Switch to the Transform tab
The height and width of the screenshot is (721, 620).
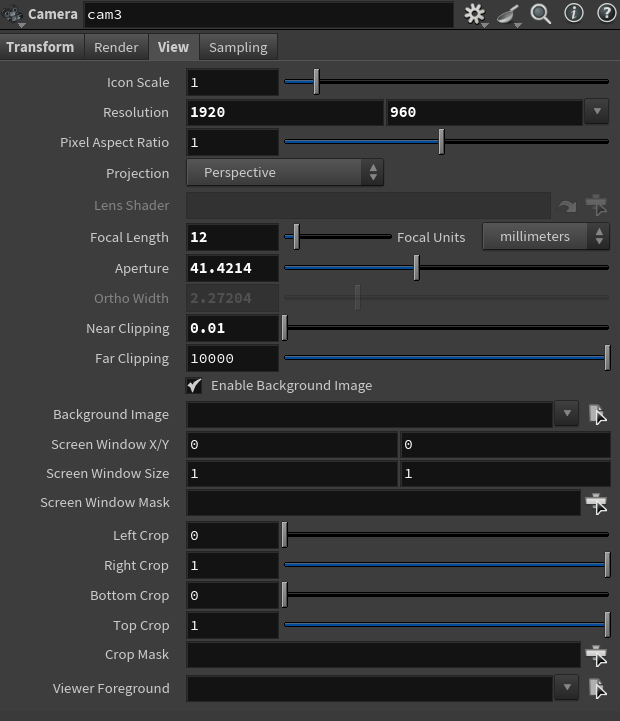click(40, 47)
